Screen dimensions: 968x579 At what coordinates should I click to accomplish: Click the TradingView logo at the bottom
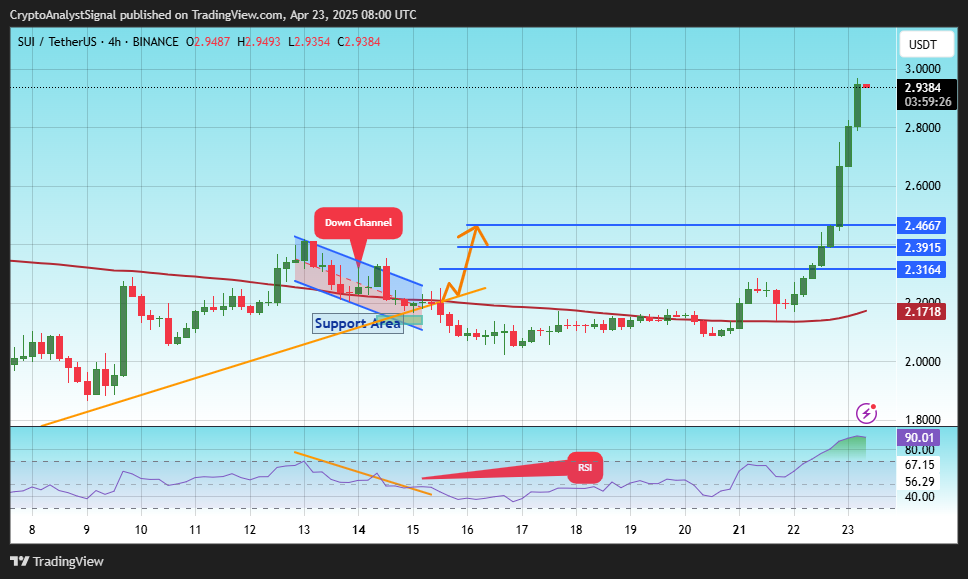click(x=57, y=561)
